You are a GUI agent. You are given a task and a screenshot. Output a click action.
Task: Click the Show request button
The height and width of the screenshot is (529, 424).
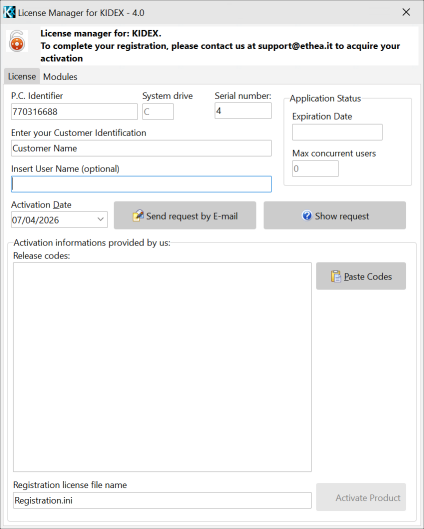[335, 215]
